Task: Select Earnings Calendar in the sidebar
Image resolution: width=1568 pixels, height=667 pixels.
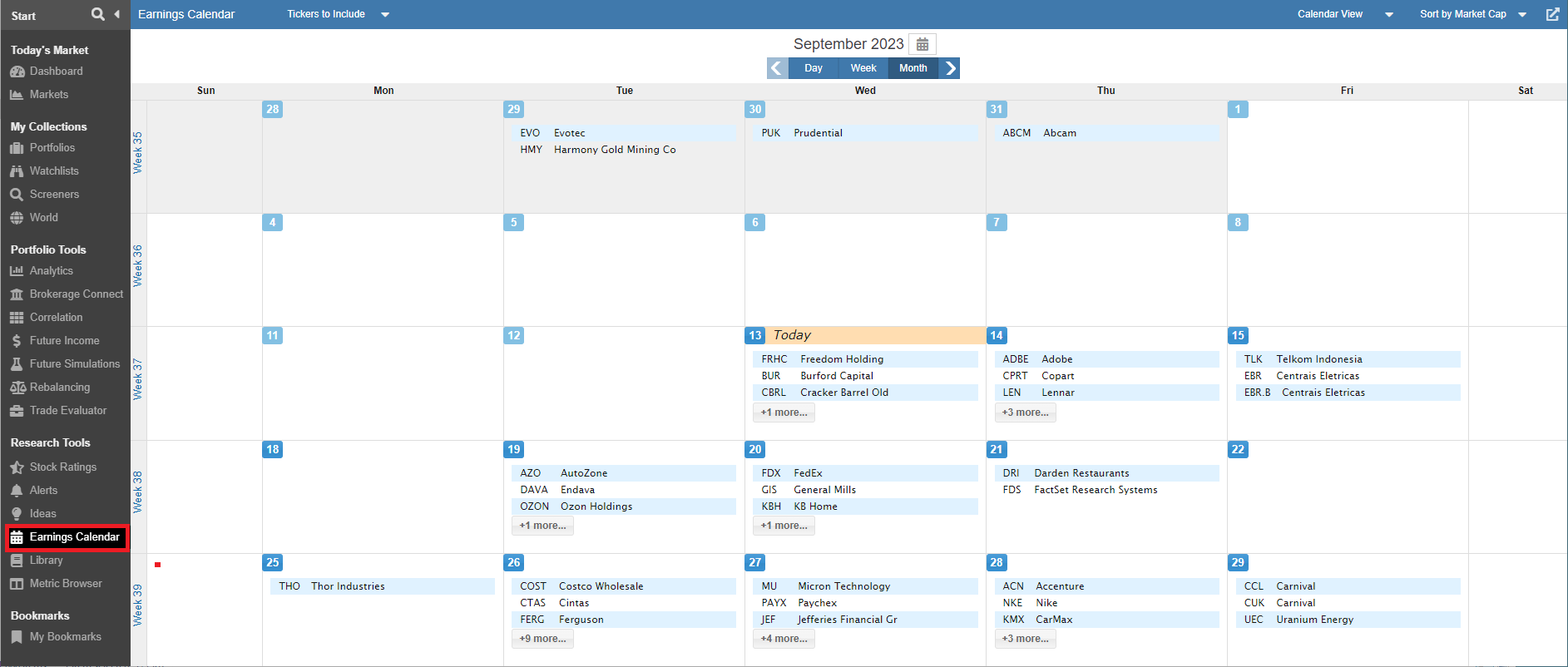Action: (67, 537)
